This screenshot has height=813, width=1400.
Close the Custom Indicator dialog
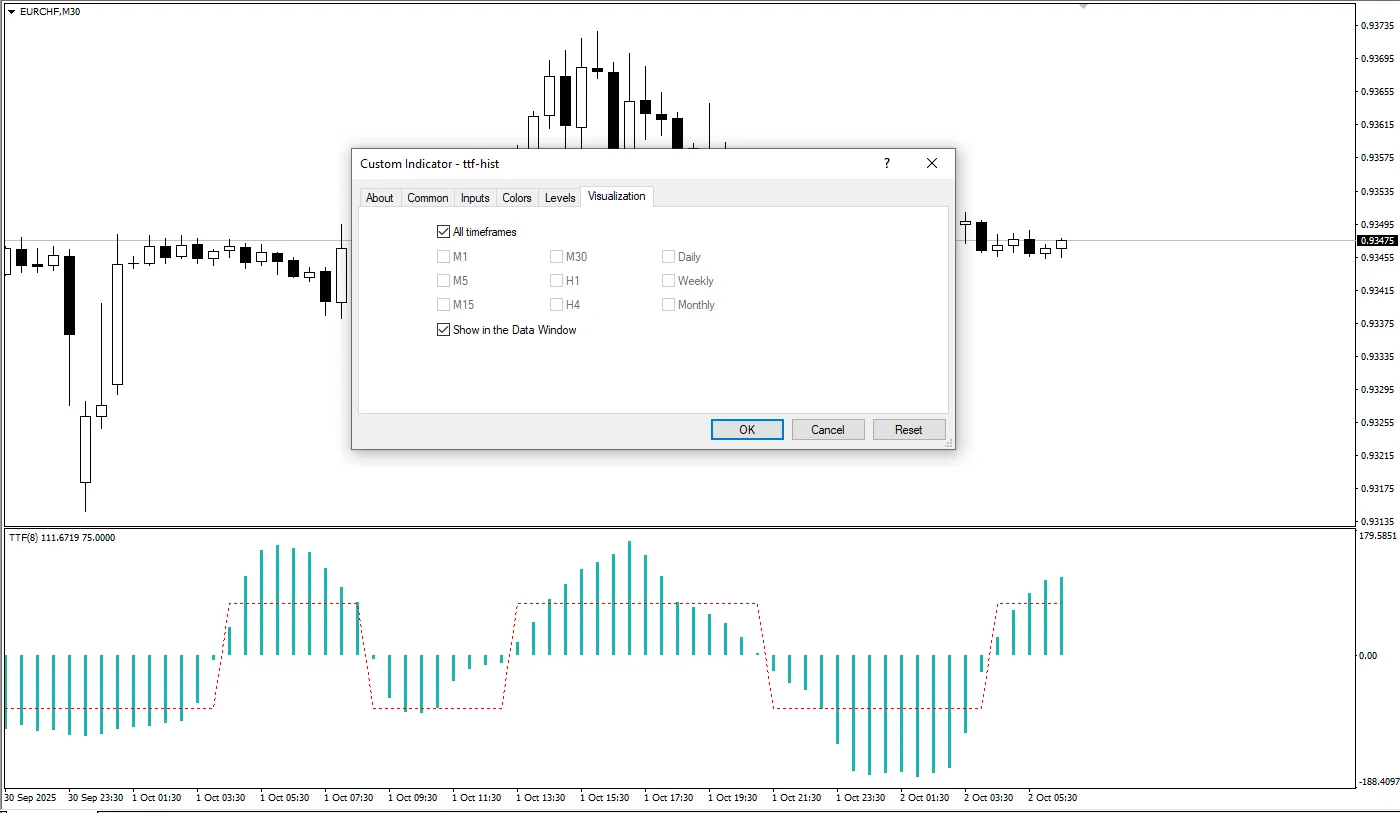pos(932,163)
